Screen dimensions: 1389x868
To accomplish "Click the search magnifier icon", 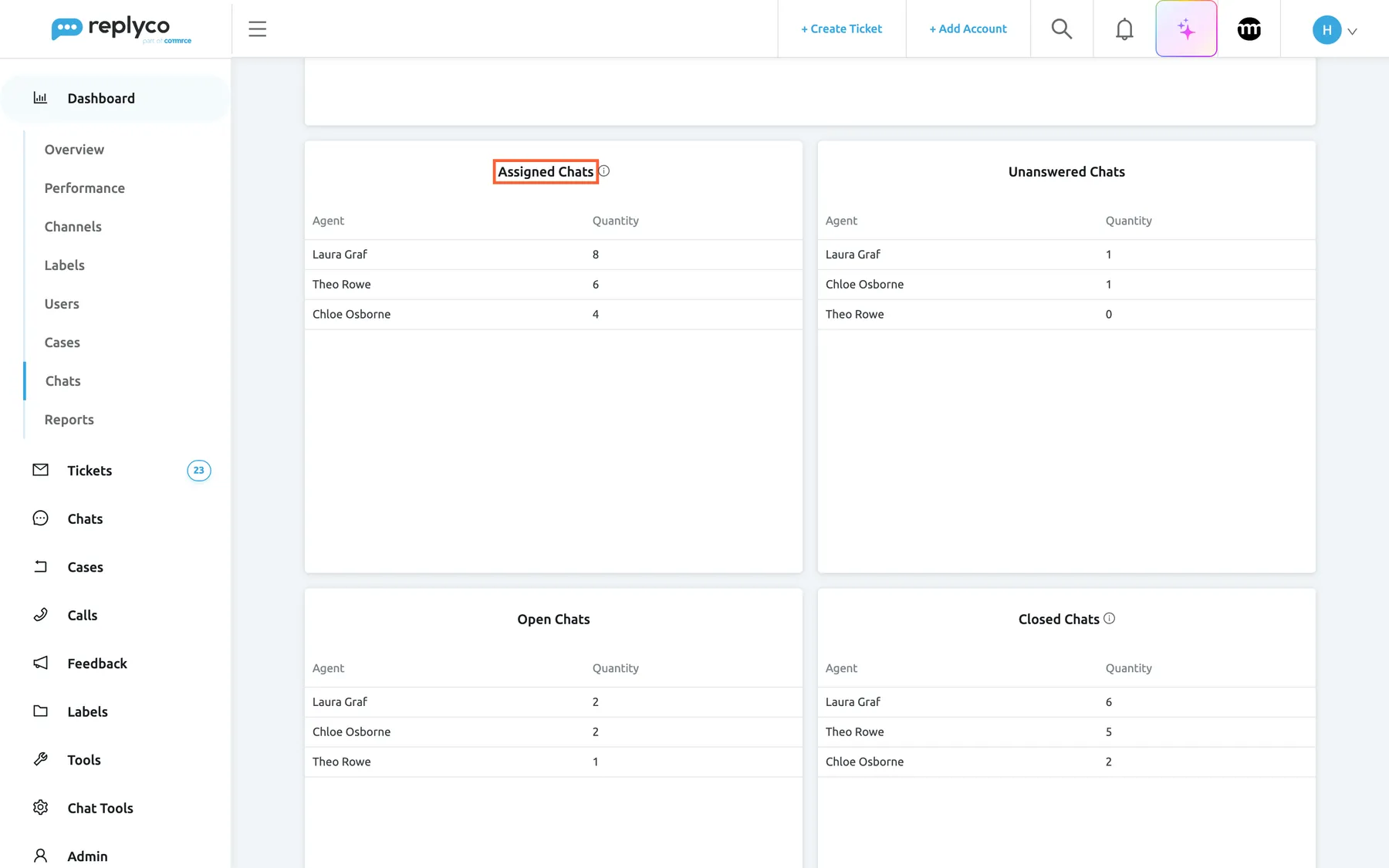I will [1062, 29].
